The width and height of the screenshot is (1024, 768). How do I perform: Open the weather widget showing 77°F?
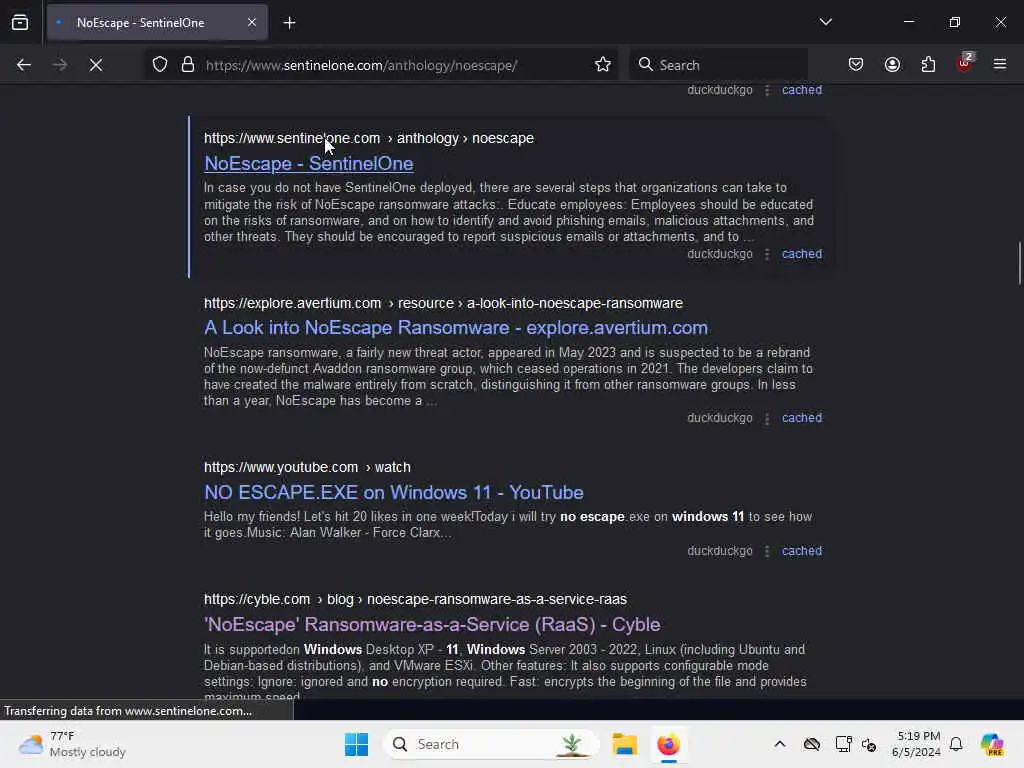point(72,744)
